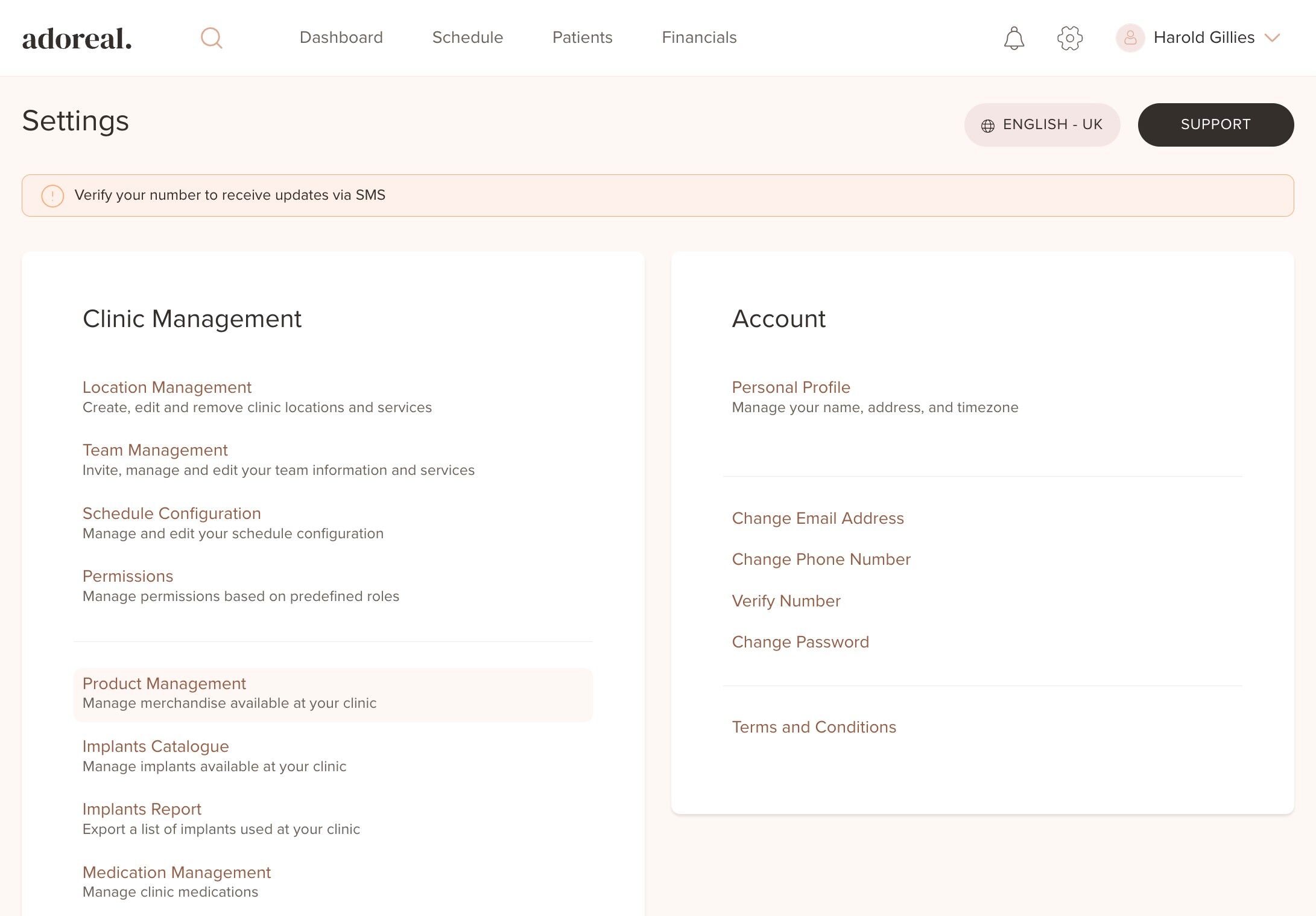This screenshot has width=1316, height=916.
Task: Click the Verify Number link
Action: pyautogui.click(x=786, y=601)
